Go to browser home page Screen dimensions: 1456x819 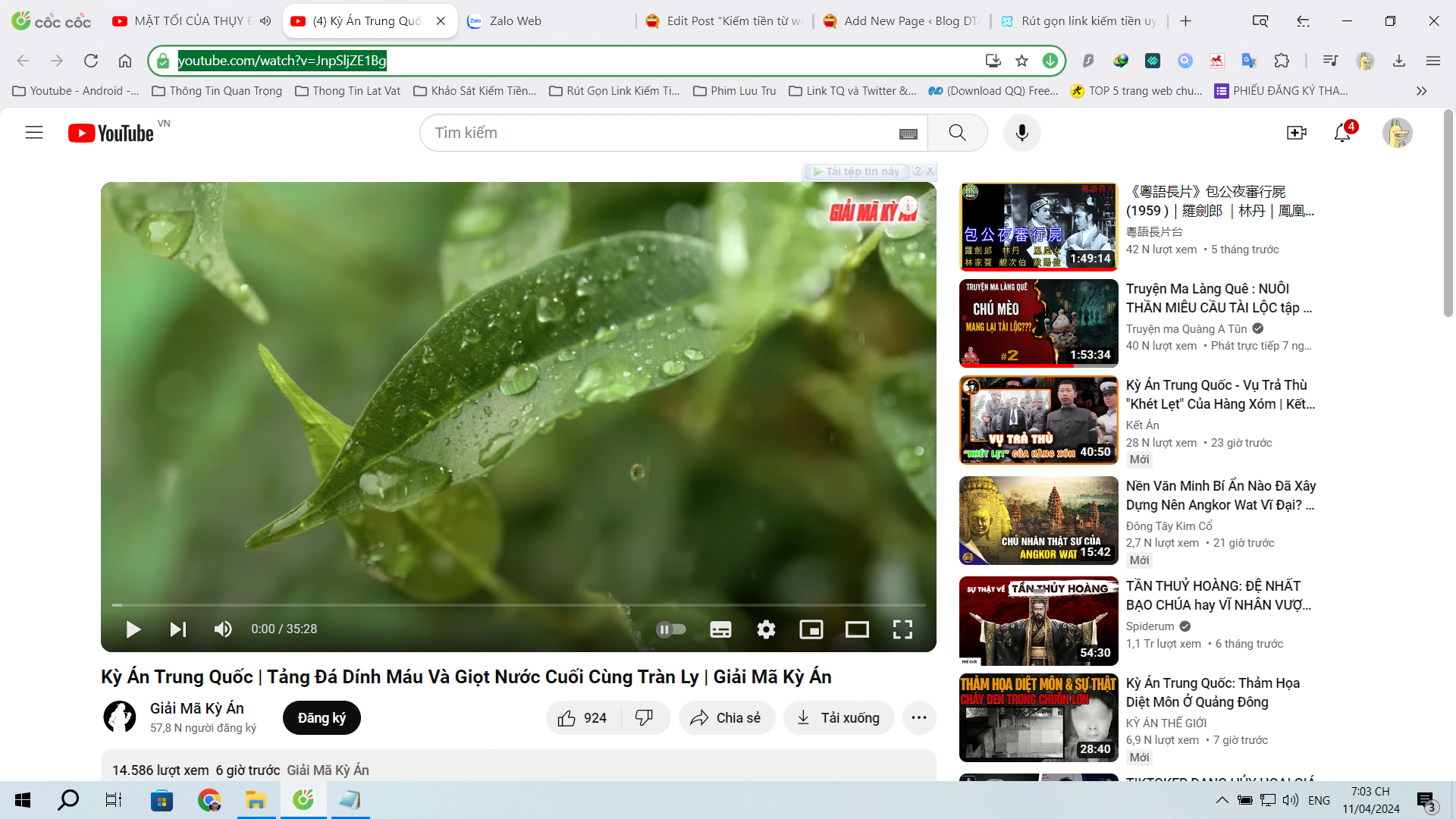[125, 61]
